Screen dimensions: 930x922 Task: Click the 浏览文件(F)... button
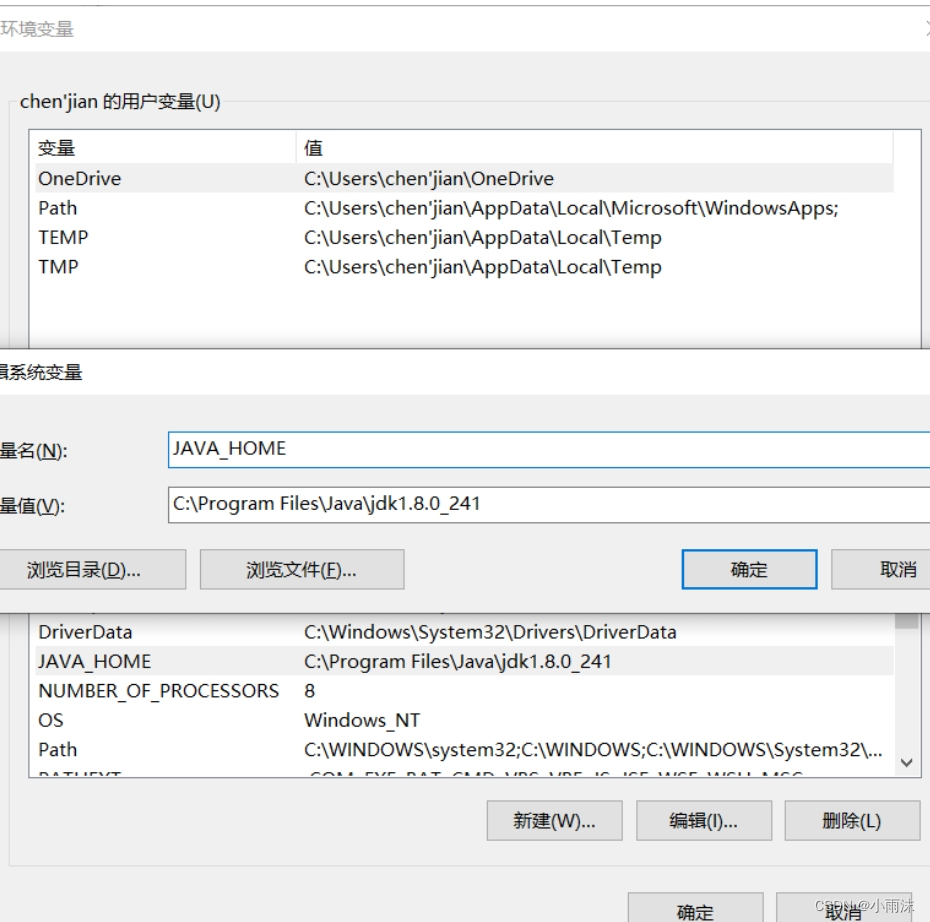302,570
